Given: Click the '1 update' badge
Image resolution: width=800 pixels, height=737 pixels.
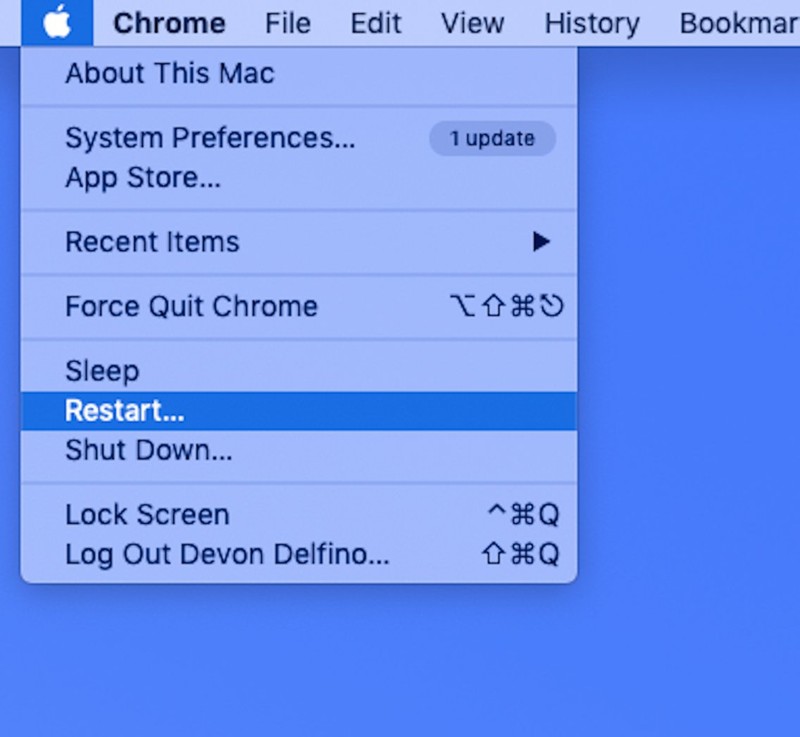Looking at the screenshot, I should (x=492, y=139).
